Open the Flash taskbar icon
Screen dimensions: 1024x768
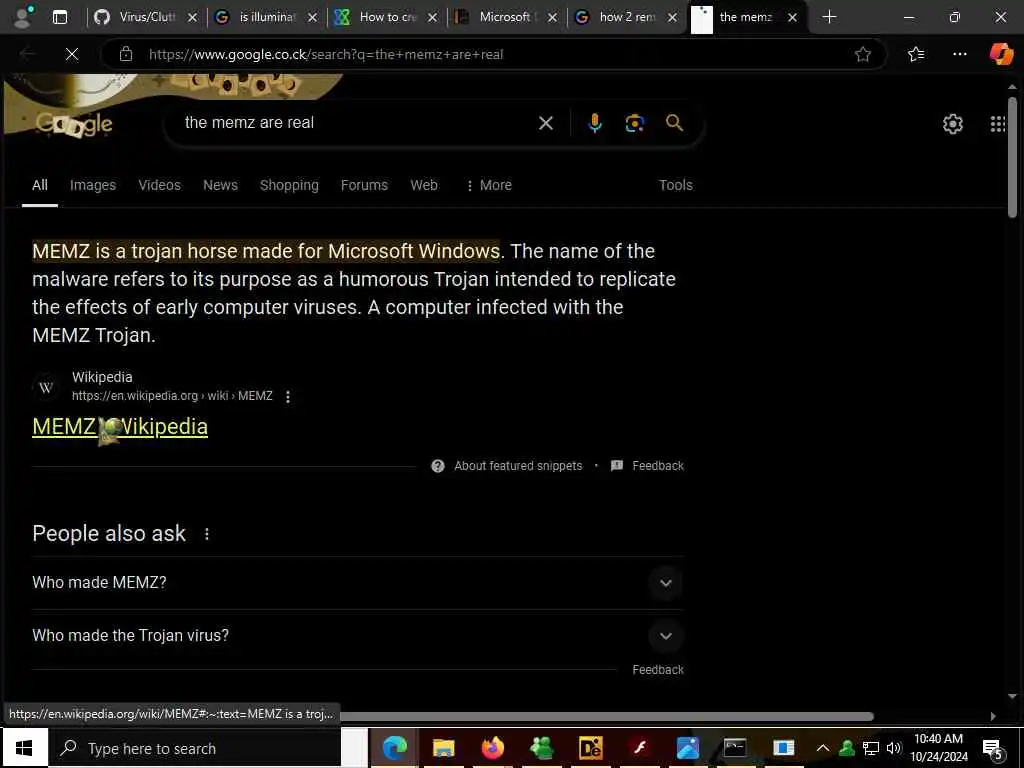point(639,748)
